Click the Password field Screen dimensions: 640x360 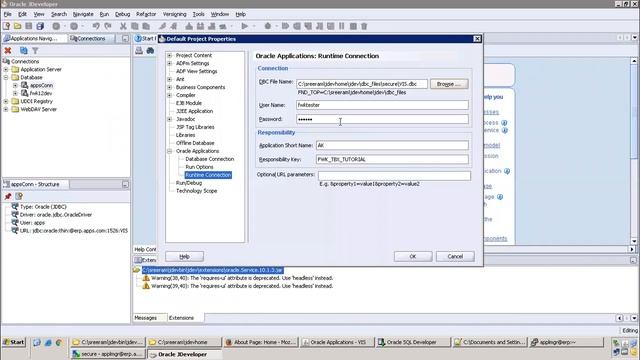[x=382, y=119]
